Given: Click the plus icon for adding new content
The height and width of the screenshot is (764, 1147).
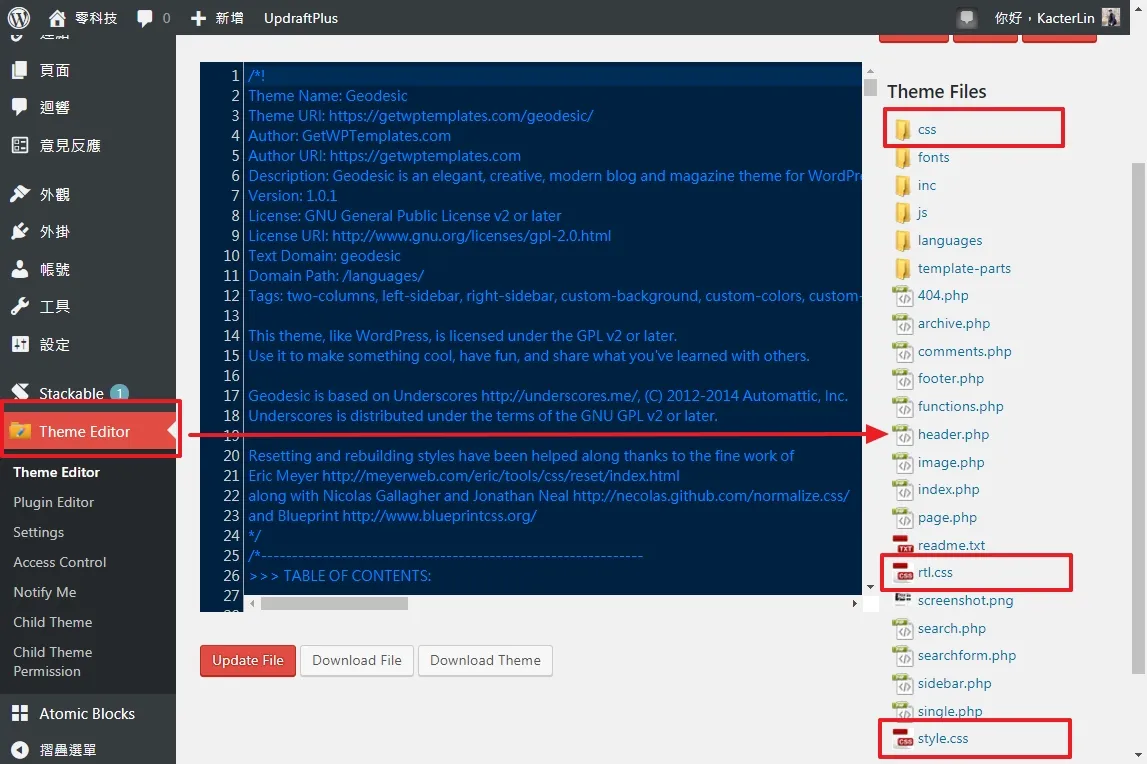Looking at the screenshot, I should (x=198, y=18).
